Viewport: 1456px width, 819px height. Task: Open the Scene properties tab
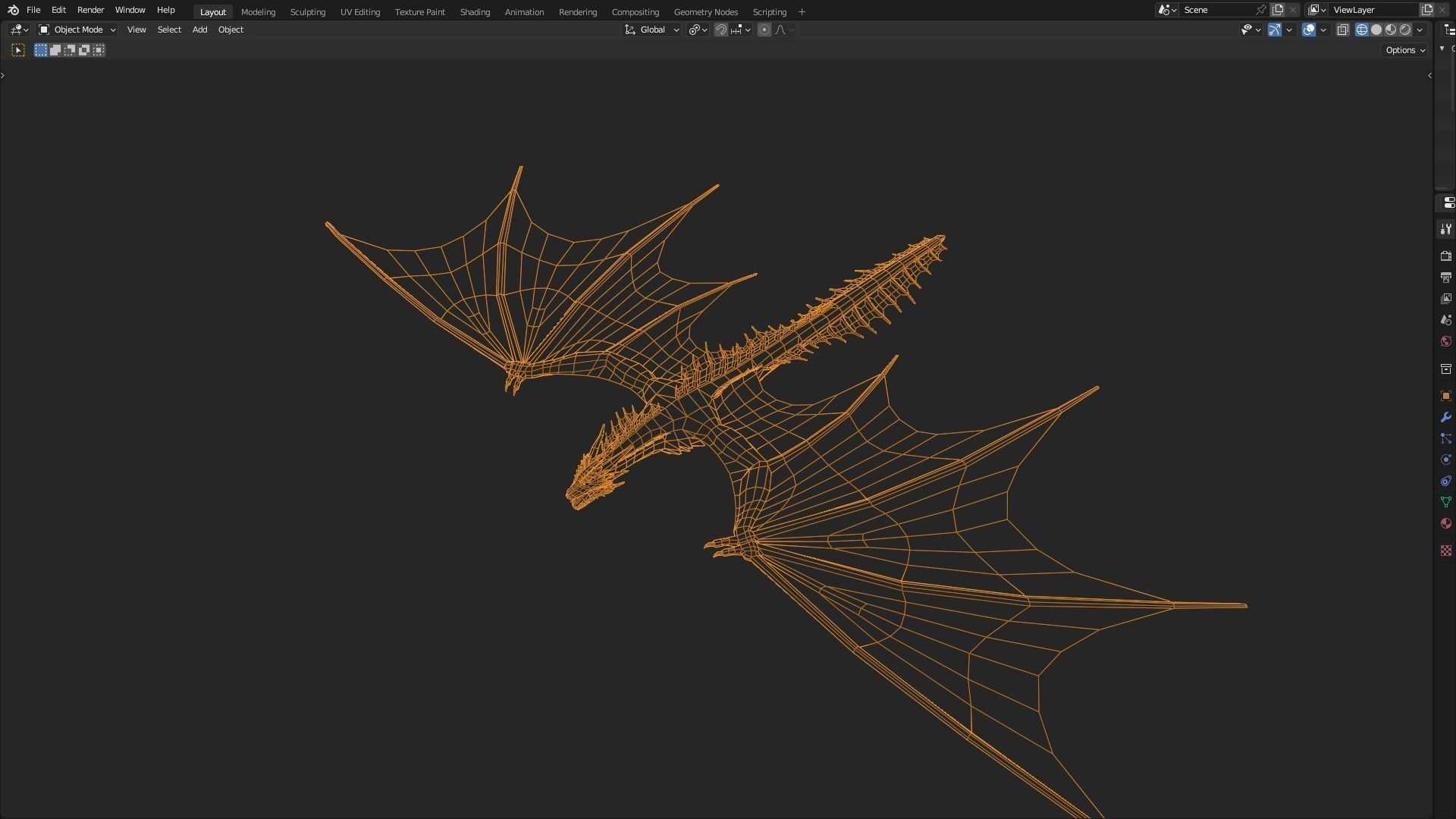tap(1445, 320)
